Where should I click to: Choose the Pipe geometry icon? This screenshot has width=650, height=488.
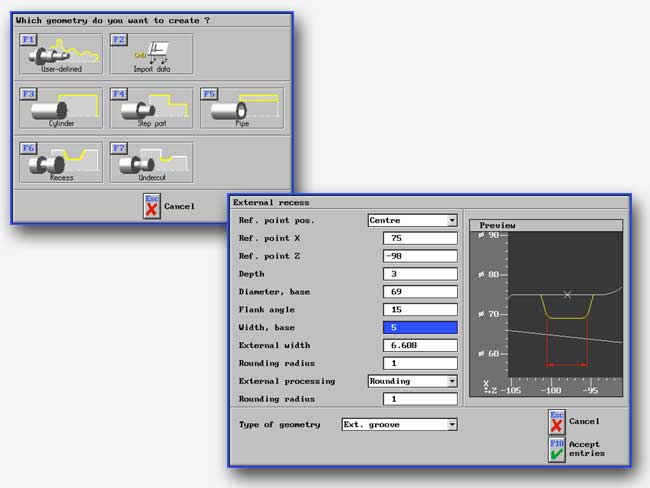242,108
